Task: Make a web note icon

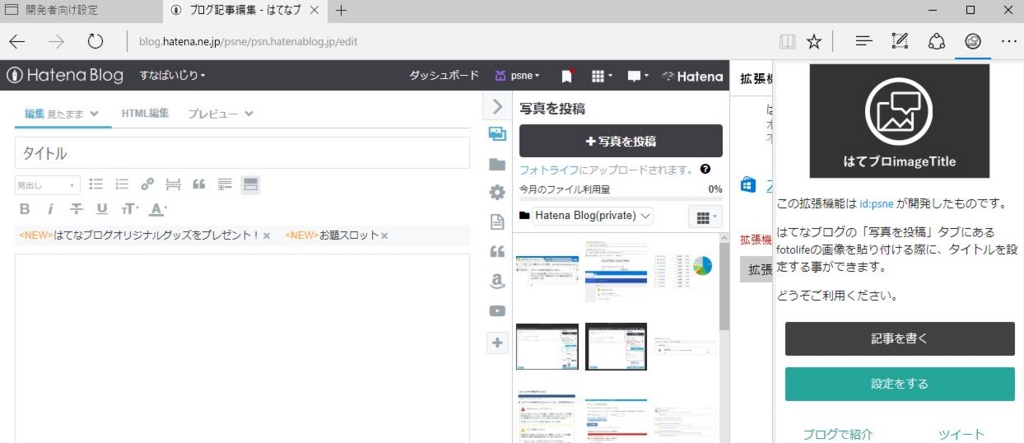Action: pos(901,42)
